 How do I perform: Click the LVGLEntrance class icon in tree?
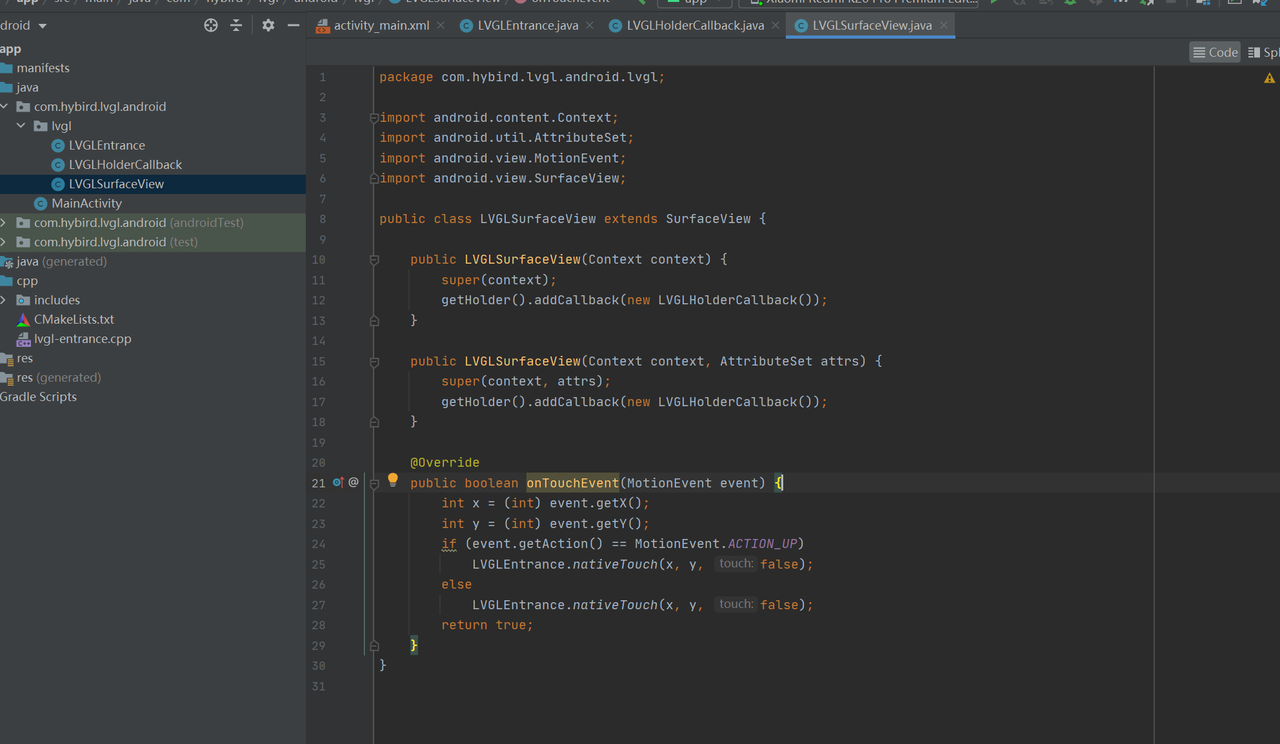coord(58,145)
